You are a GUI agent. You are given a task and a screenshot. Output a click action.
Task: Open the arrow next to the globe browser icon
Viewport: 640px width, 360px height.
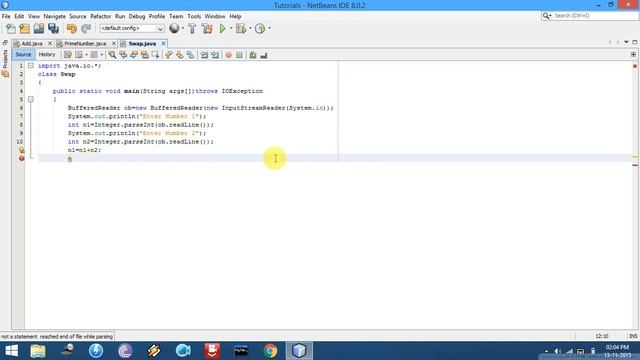coord(182,29)
